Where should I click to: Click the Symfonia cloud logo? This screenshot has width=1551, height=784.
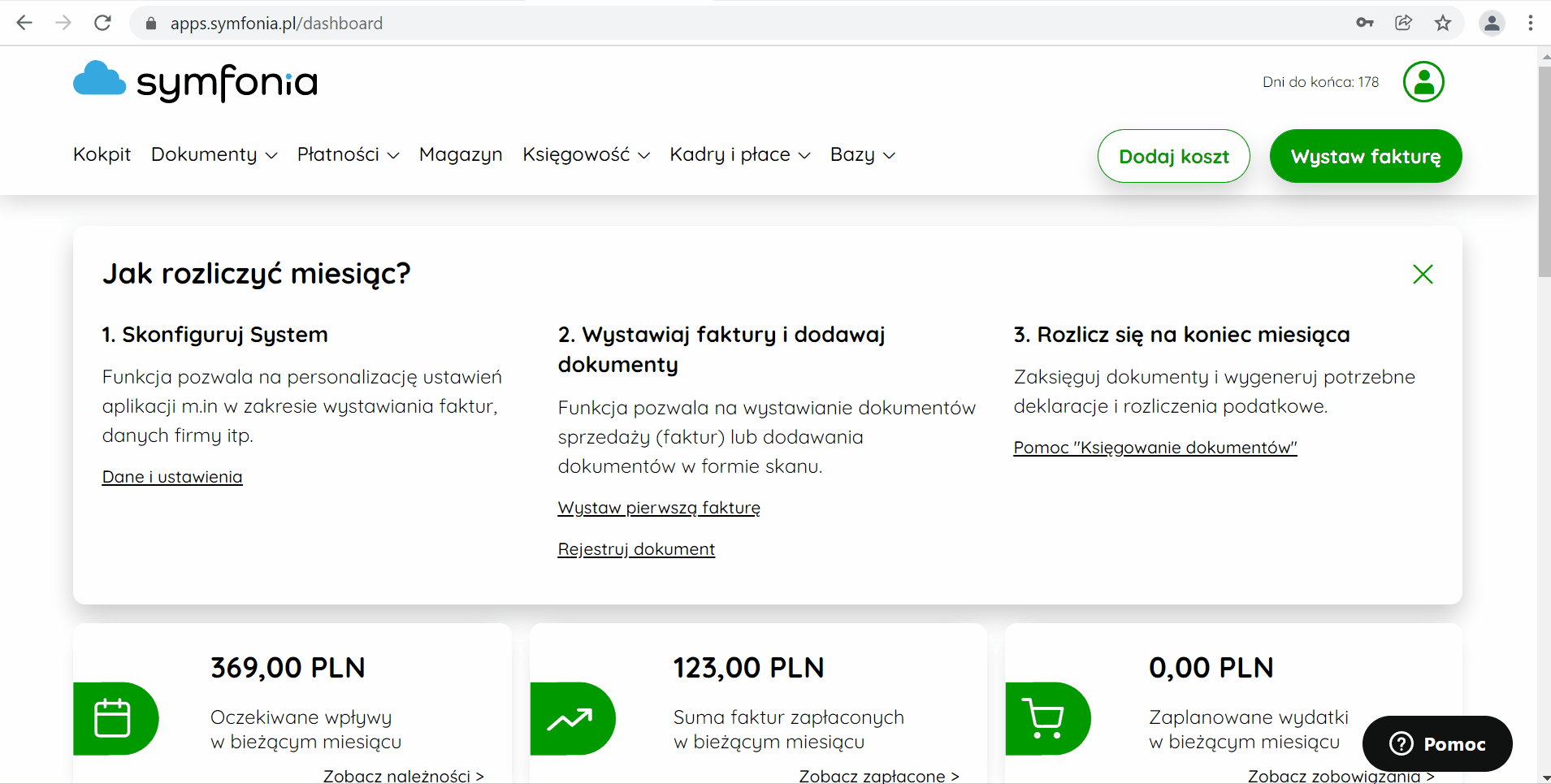point(195,81)
